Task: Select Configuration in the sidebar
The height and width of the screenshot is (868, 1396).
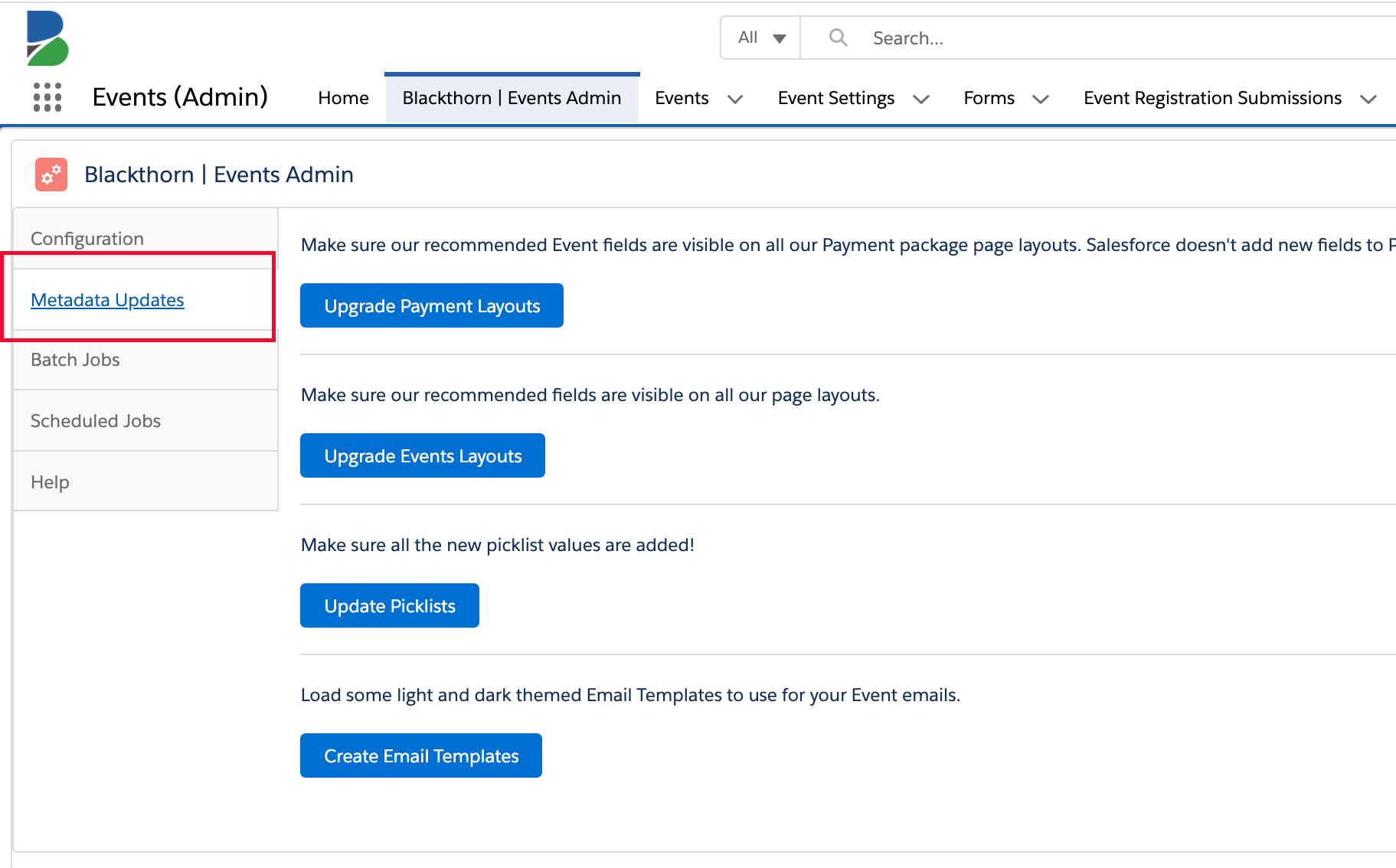Action: pos(145,238)
